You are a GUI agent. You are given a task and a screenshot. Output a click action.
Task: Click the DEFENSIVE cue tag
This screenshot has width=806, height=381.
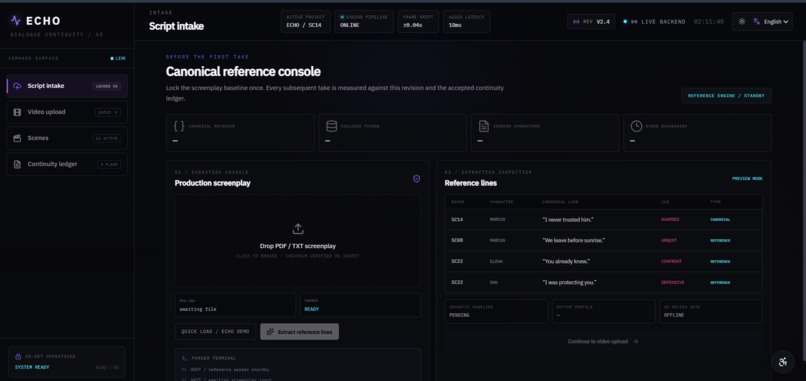click(x=672, y=282)
